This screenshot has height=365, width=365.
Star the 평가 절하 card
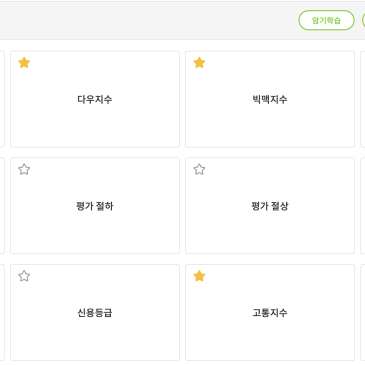[24, 169]
